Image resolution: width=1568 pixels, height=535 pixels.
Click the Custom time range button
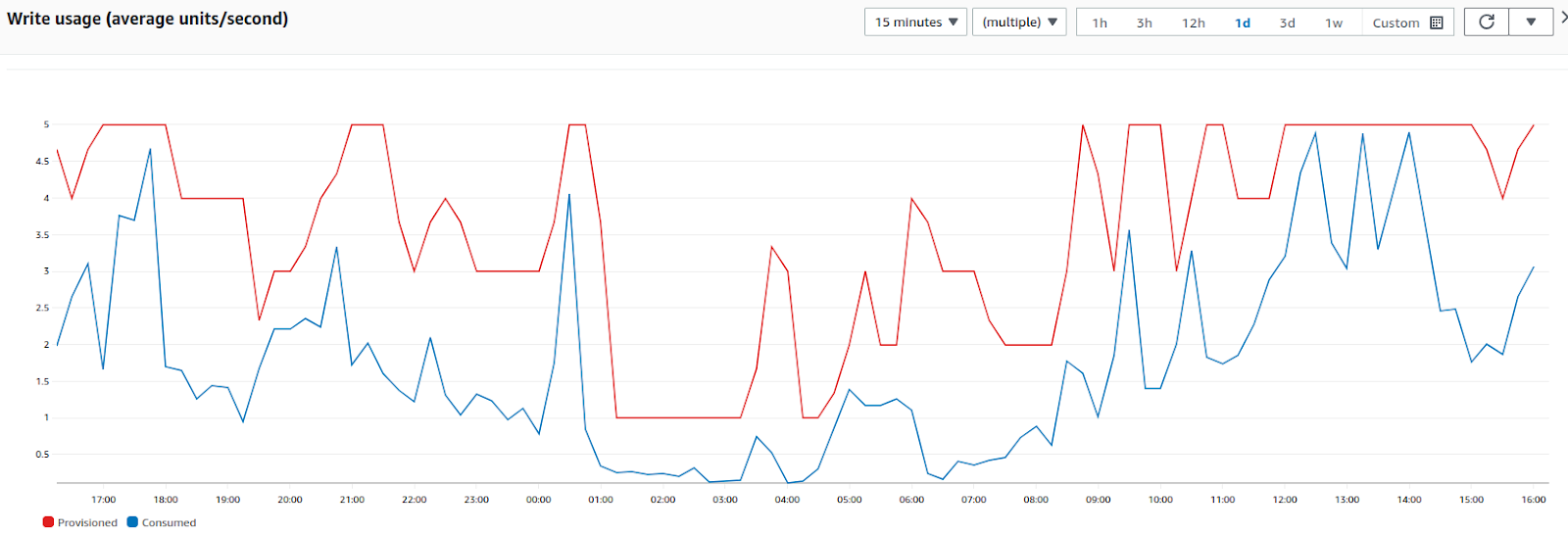(1407, 23)
